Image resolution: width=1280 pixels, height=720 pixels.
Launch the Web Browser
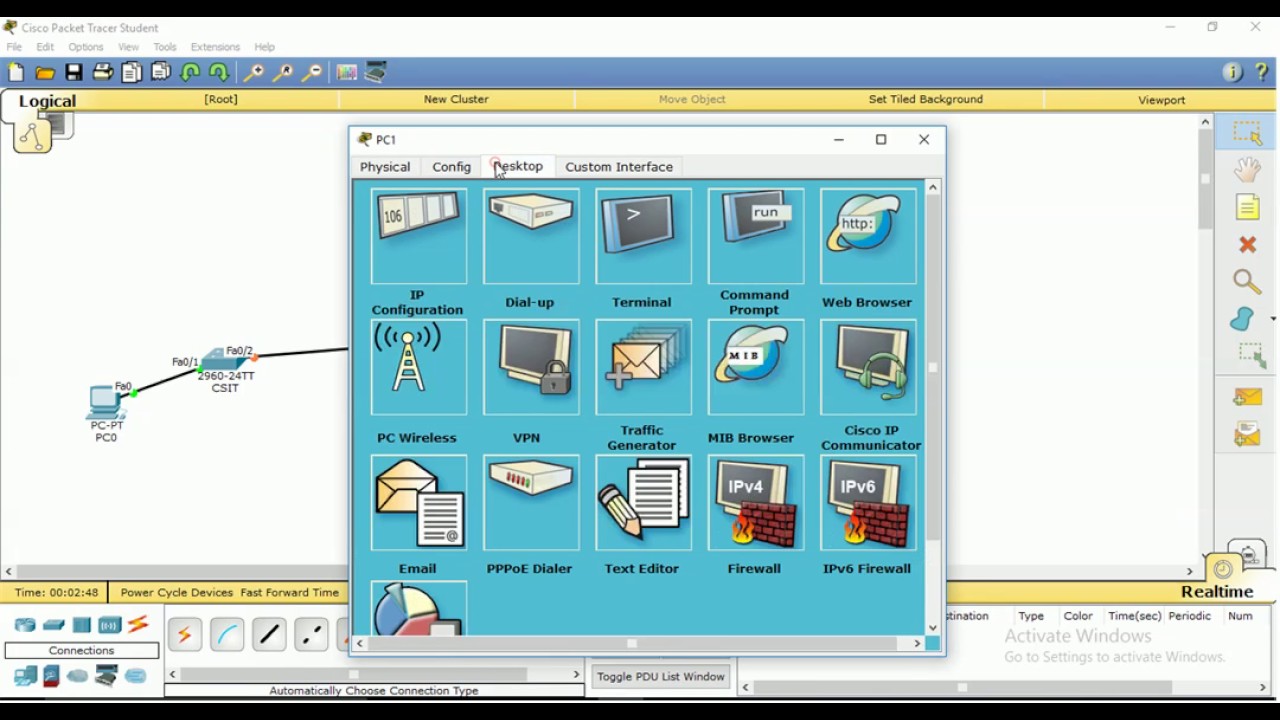point(867,236)
